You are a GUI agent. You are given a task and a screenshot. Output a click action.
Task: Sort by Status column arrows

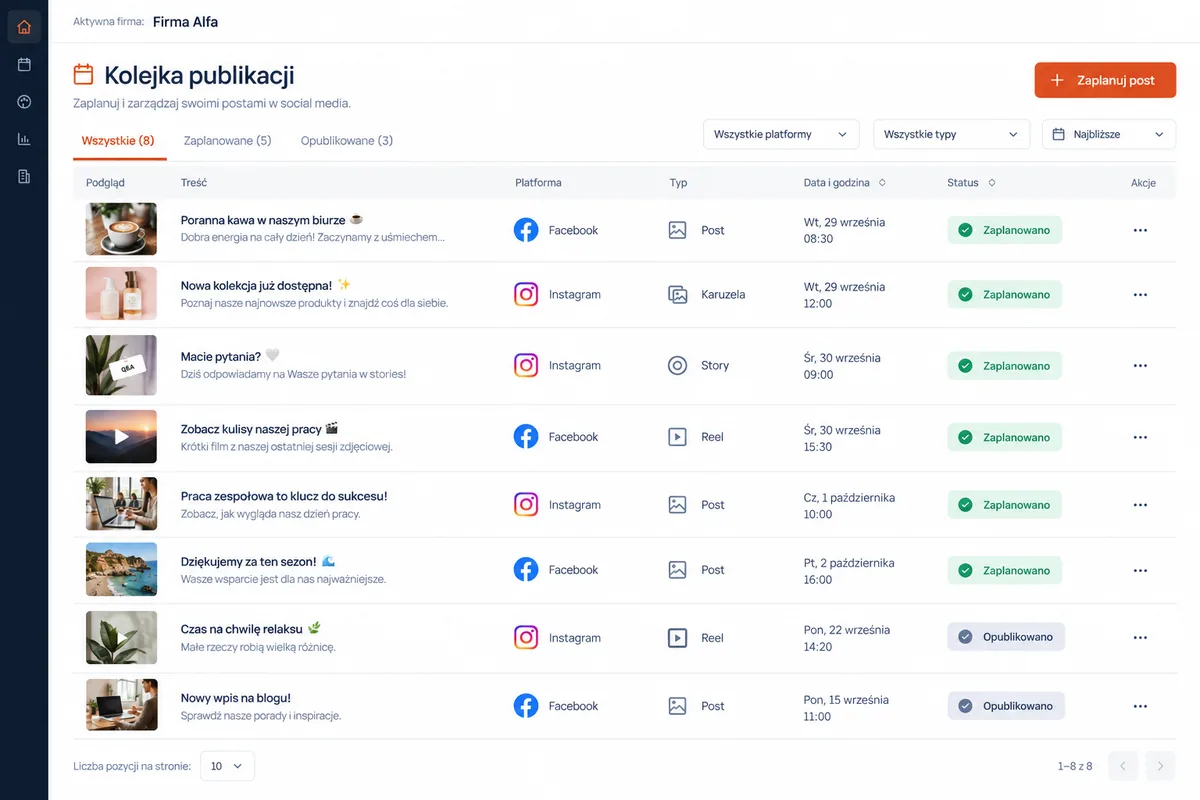(991, 183)
